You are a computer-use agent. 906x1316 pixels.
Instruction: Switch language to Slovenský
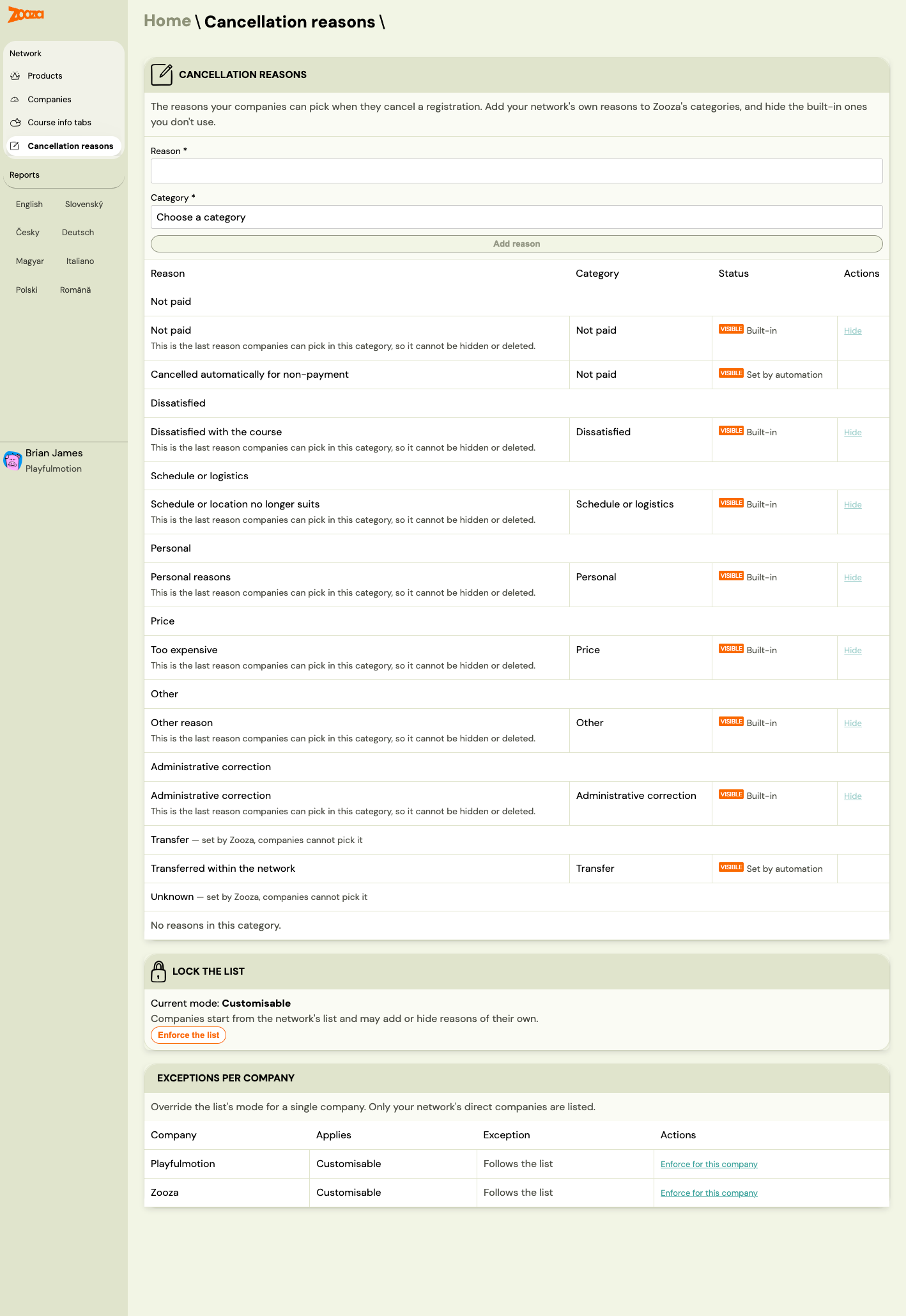point(84,204)
